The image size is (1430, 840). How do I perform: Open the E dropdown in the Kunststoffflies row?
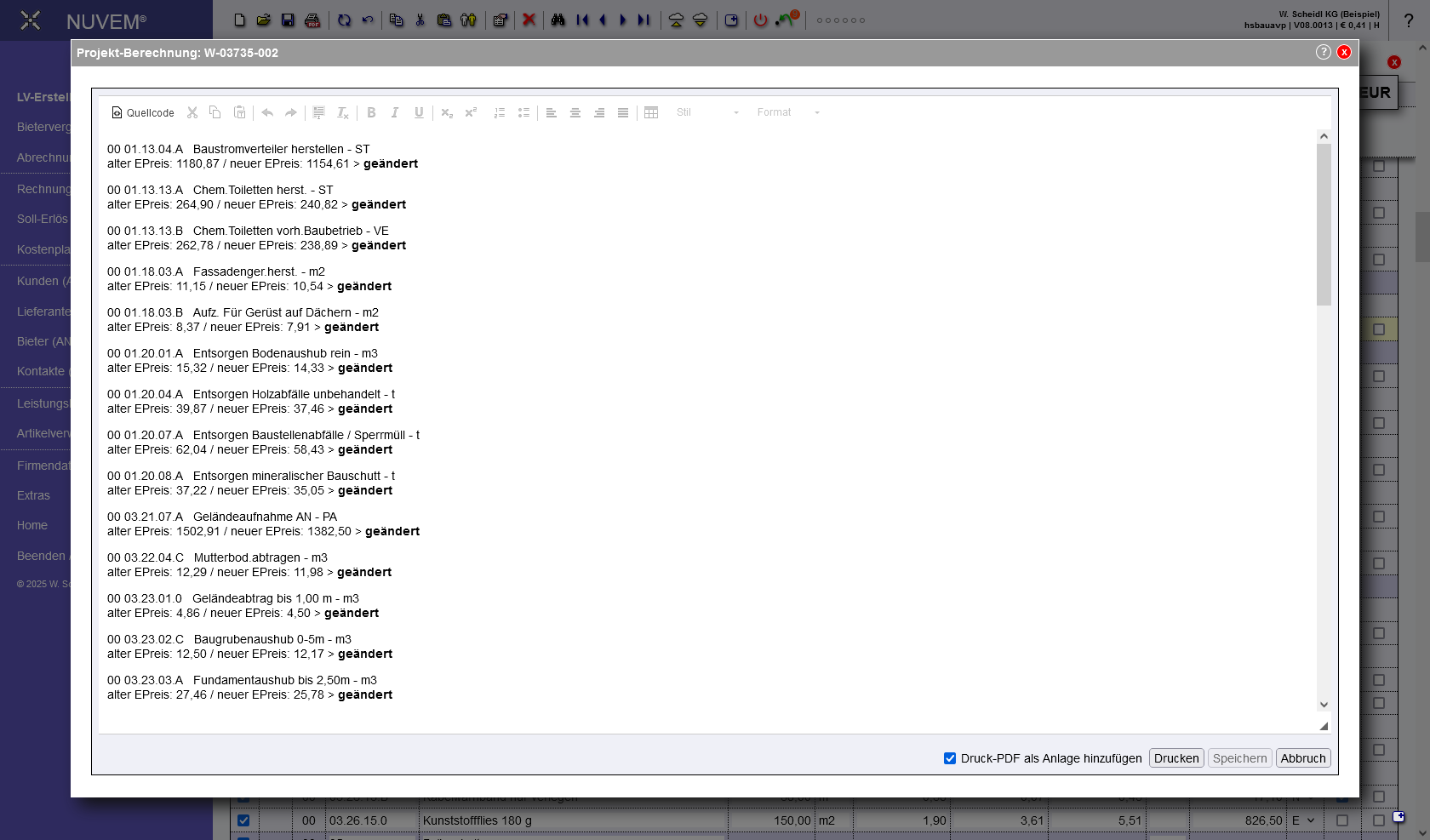pyautogui.click(x=1303, y=820)
